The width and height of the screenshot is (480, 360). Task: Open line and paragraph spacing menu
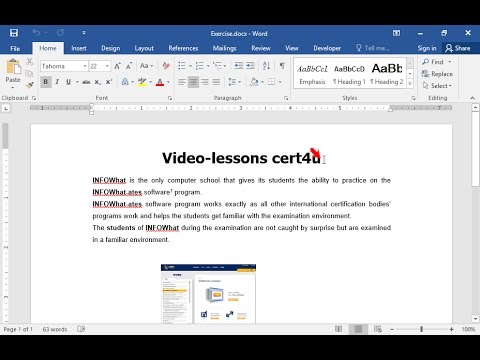click(235, 82)
